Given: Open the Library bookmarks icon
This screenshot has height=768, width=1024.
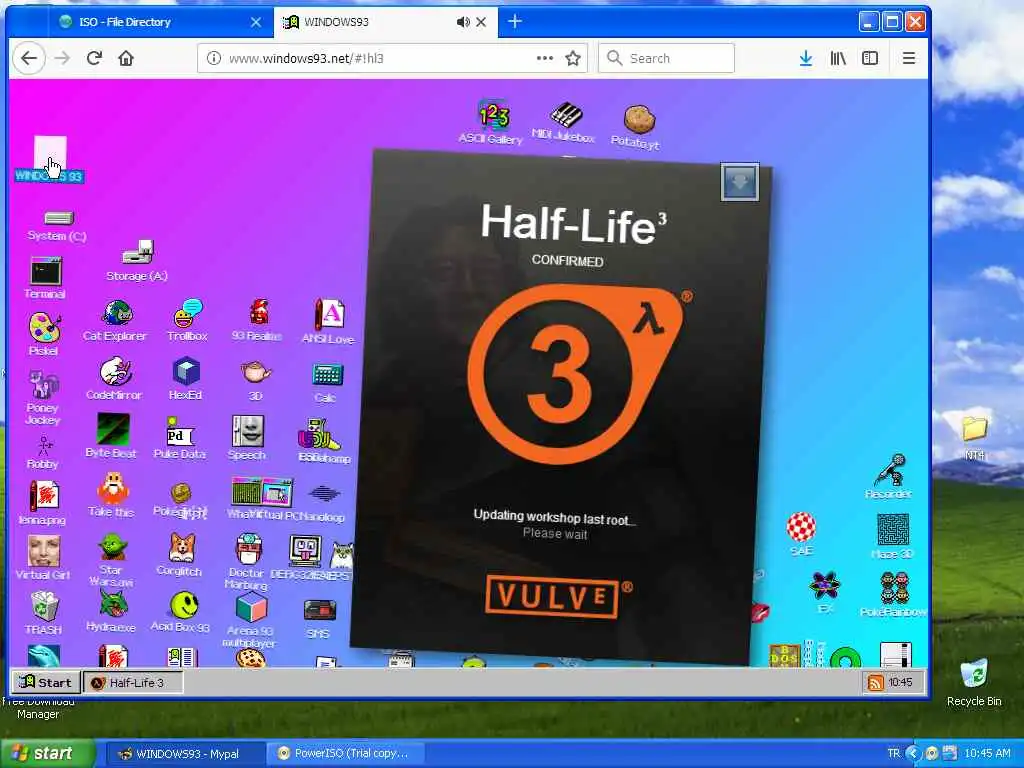Looking at the screenshot, I should 838,58.
